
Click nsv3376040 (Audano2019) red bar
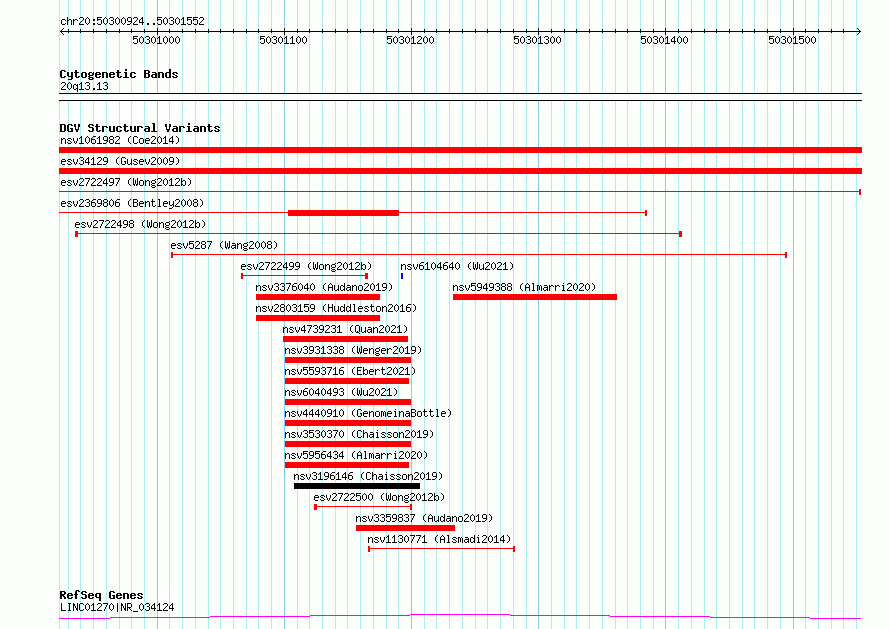[318, 297]
